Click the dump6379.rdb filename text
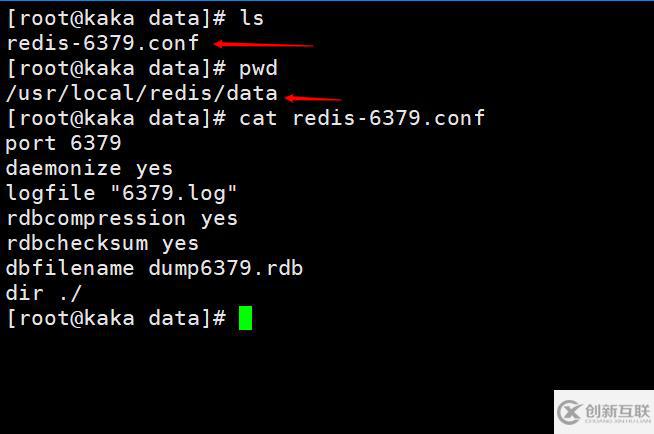Image resolution: width=654 pixels, height=434 pixels. pyautogui.click(x=226, y=268)
